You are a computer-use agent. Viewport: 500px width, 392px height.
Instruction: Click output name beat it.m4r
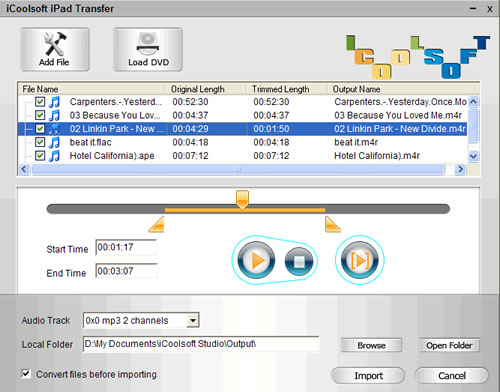pos(356,142)
